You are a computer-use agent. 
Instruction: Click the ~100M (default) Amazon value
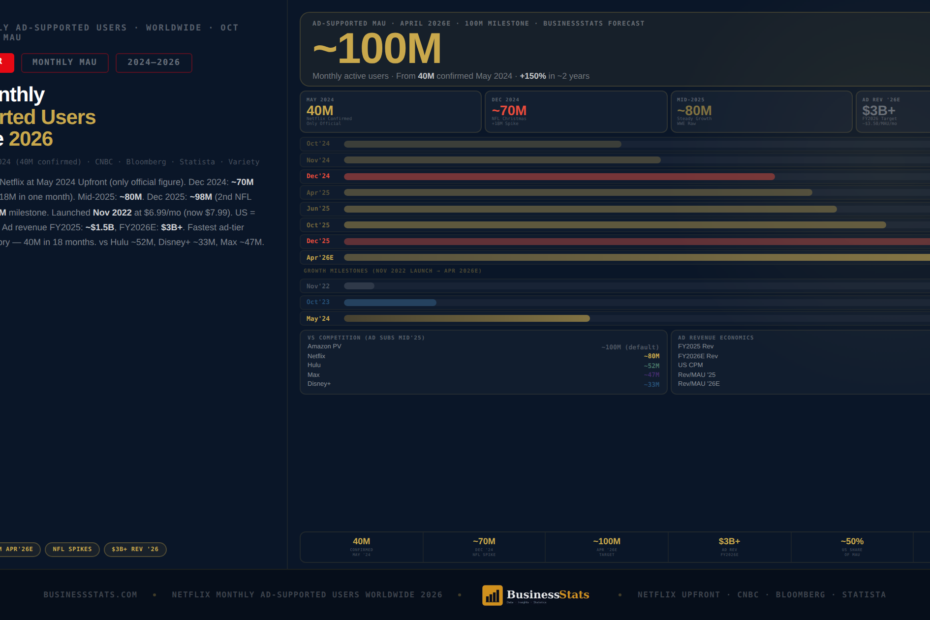630,347
